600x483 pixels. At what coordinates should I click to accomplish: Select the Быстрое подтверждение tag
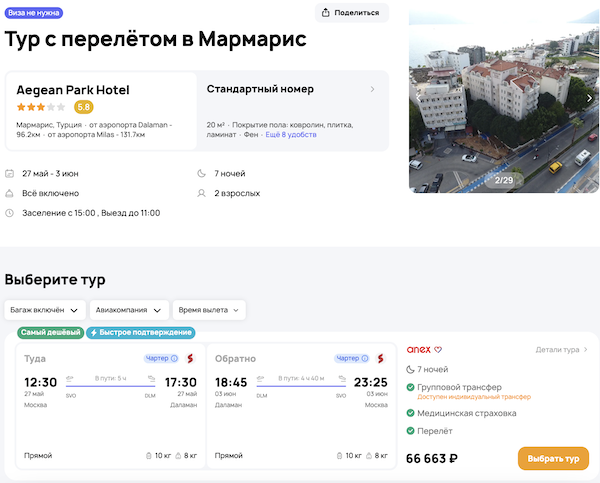tap(140, 332)
